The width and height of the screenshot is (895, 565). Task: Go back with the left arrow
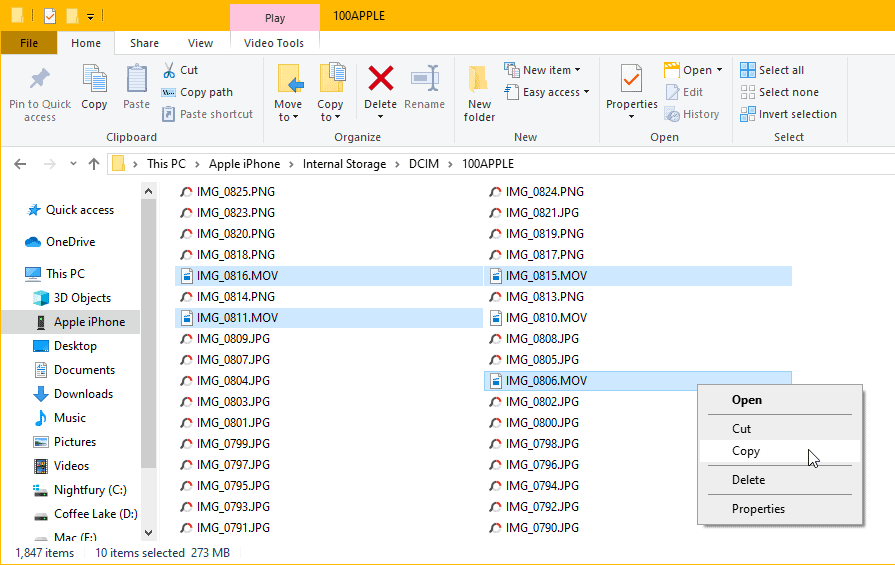[21, 164]
